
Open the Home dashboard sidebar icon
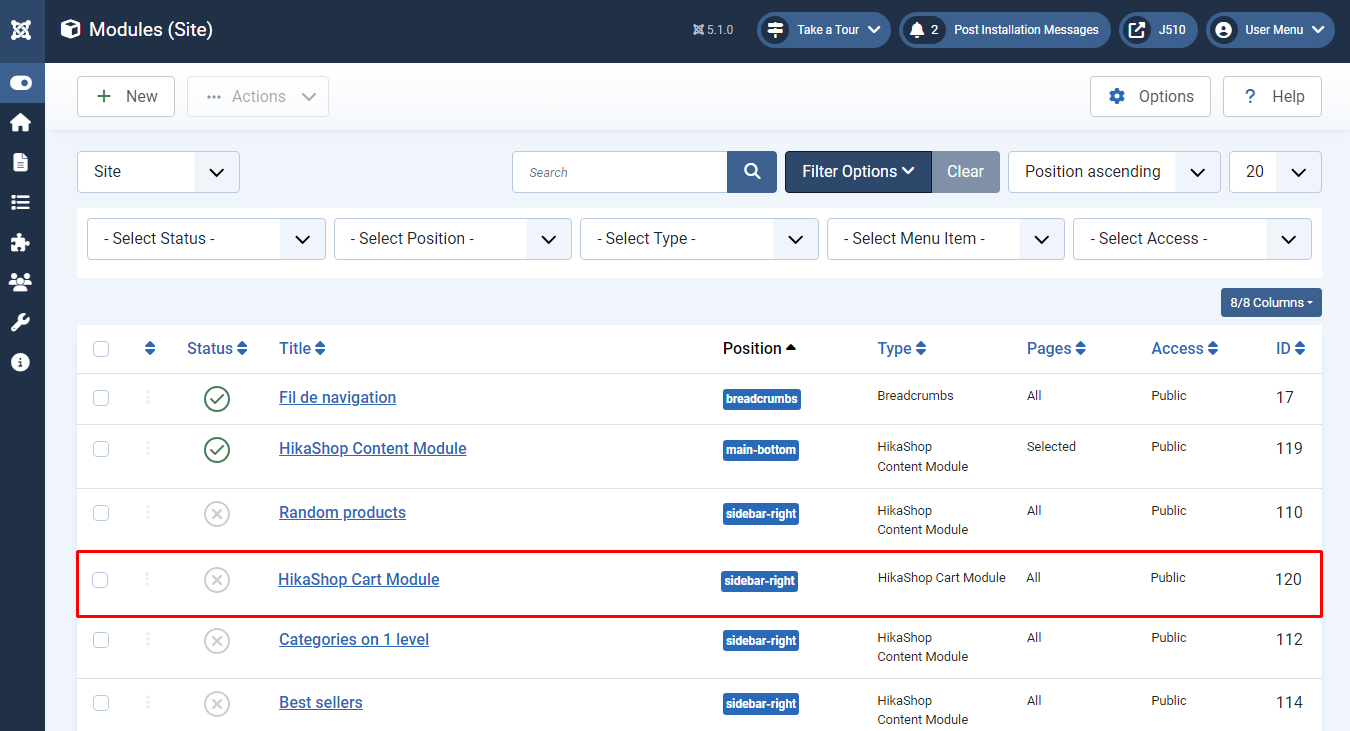[x=21, y=122]
